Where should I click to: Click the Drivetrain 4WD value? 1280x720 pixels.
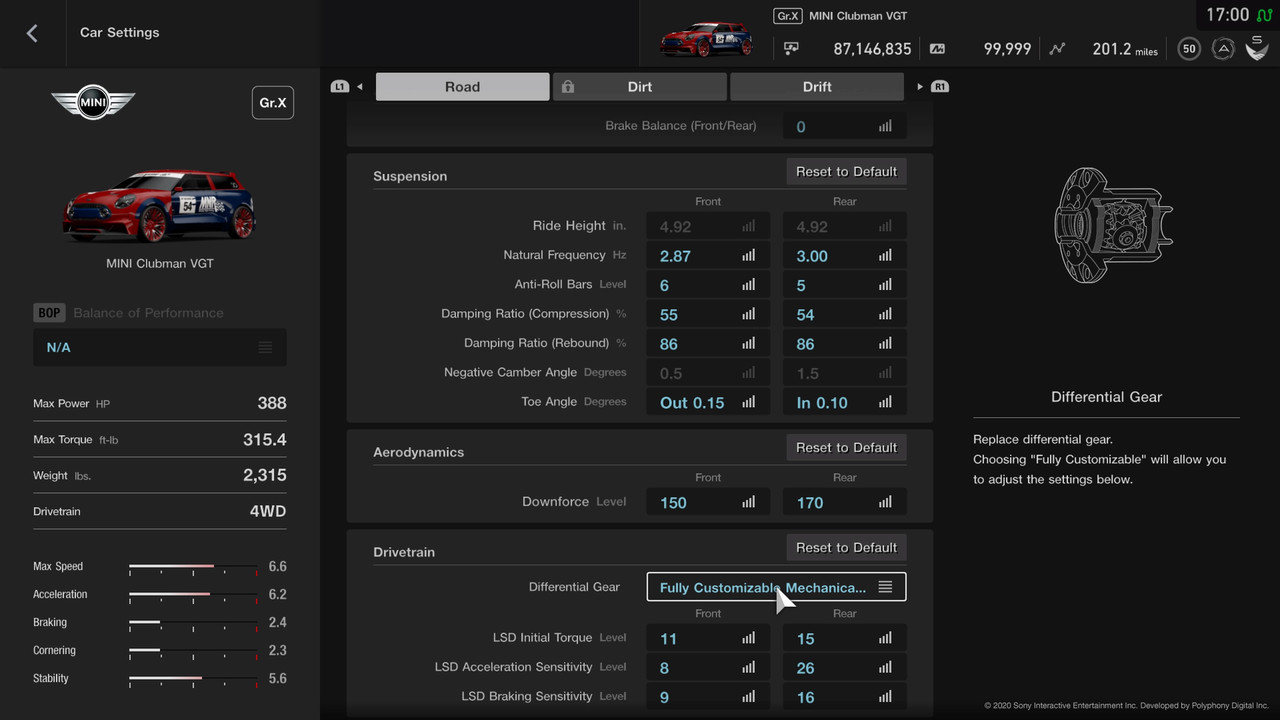click(268, 511)
